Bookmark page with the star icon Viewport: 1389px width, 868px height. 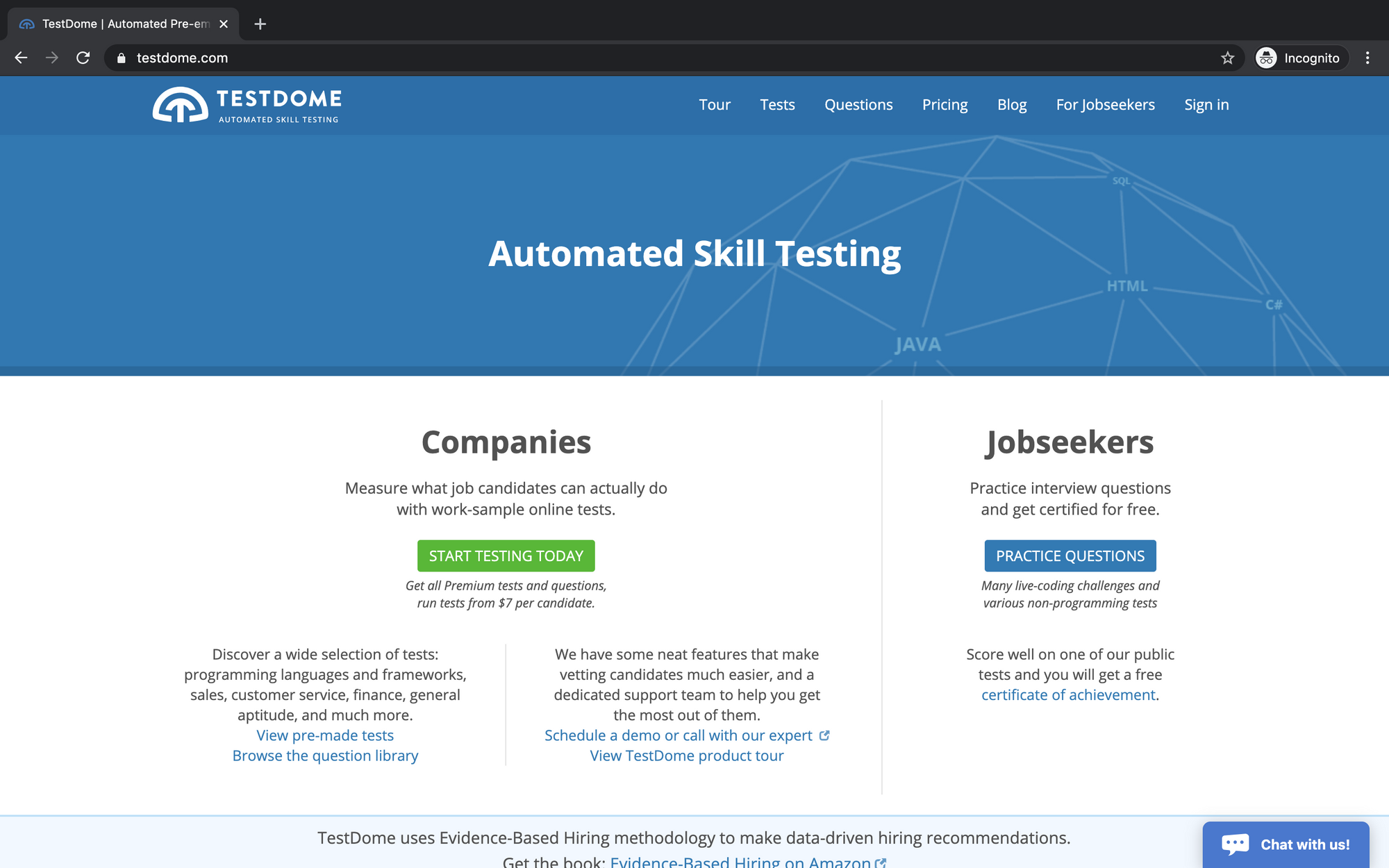tap(1227, 58)
